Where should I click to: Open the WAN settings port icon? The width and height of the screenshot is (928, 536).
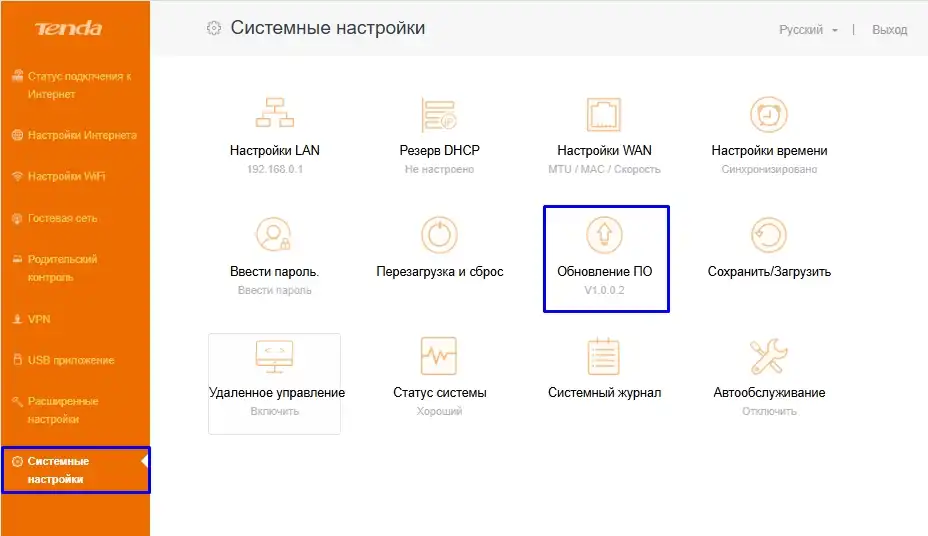pos(604,114)
